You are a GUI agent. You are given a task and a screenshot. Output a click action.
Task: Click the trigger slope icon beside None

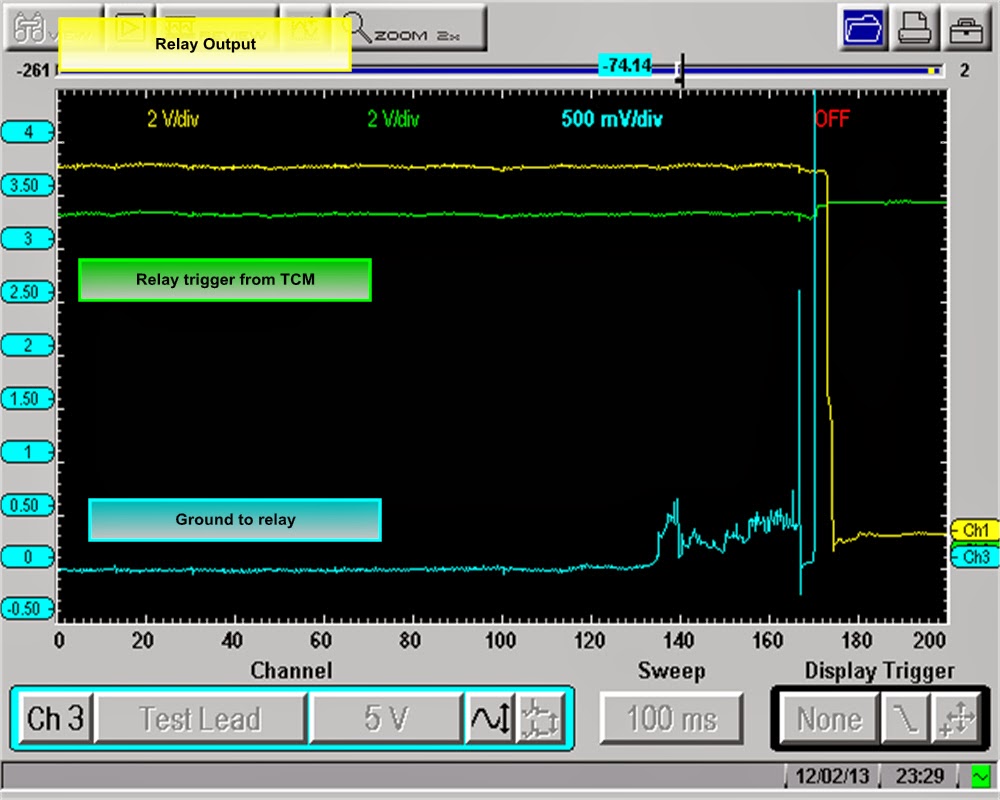(x=903, y=718)
